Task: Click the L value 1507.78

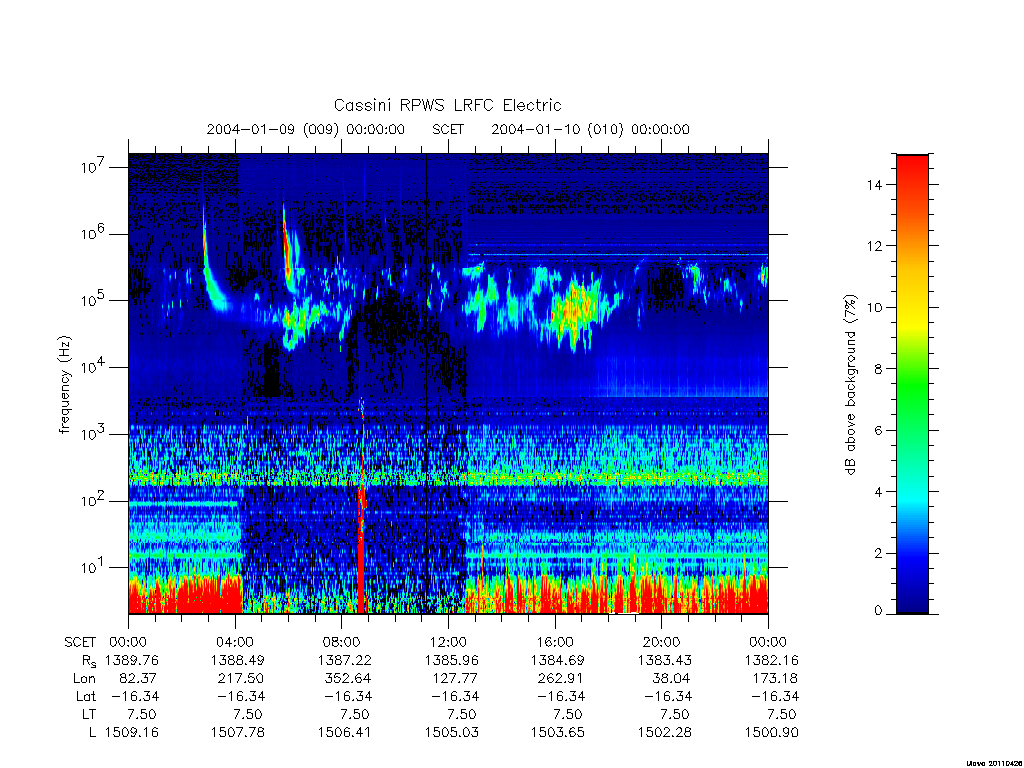Action: (238, 732)
